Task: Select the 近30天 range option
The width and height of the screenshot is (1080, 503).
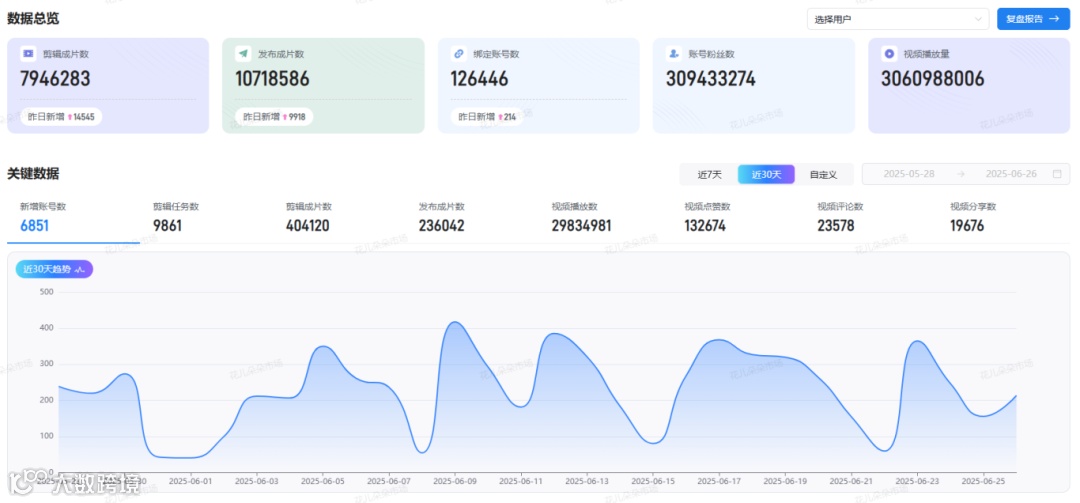Action: click(x=766, y=174)
